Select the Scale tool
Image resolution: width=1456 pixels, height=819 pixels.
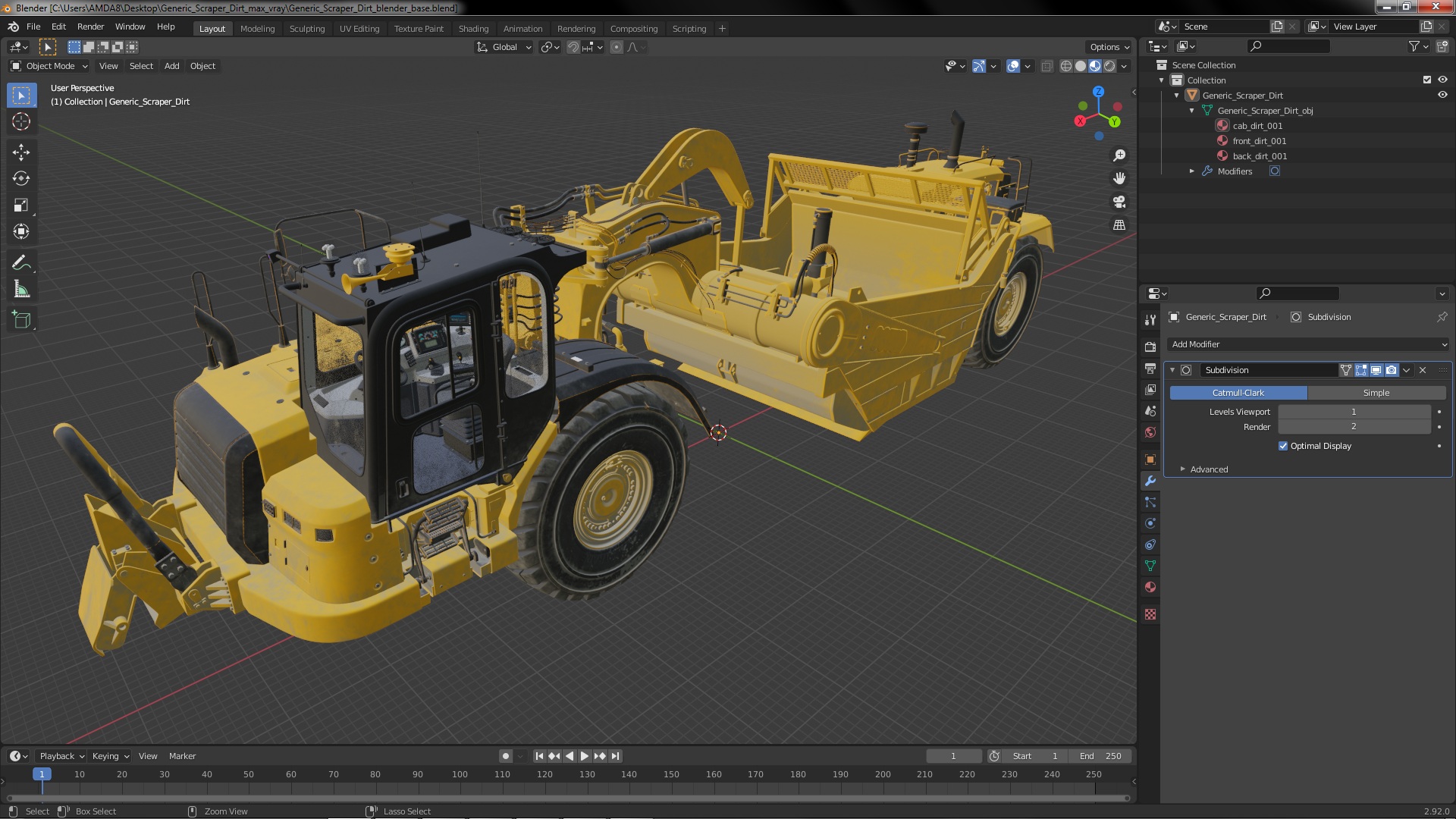click(21, 206)
